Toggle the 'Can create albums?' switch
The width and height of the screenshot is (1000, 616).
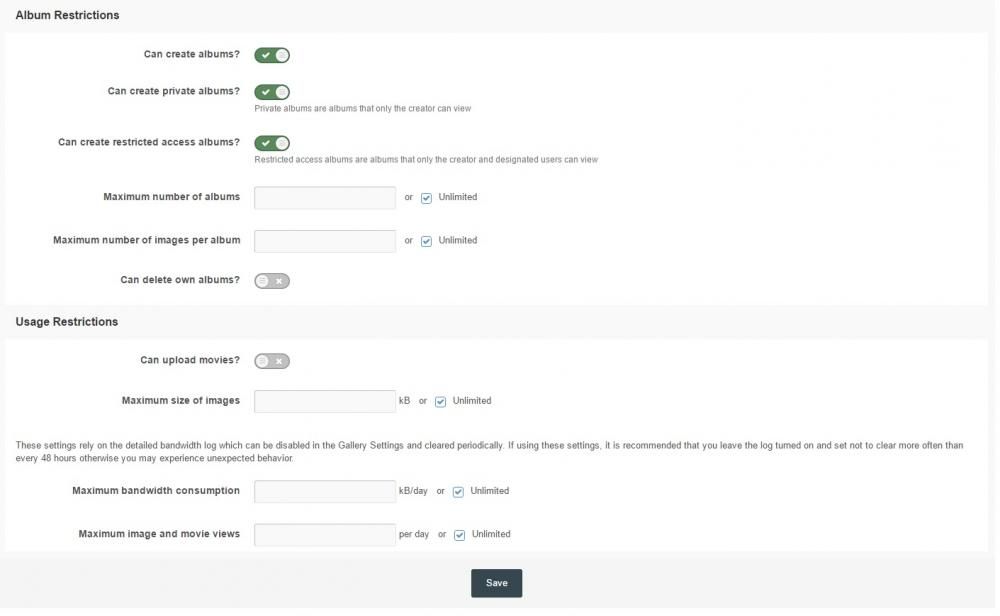click(x=272, y=56)
